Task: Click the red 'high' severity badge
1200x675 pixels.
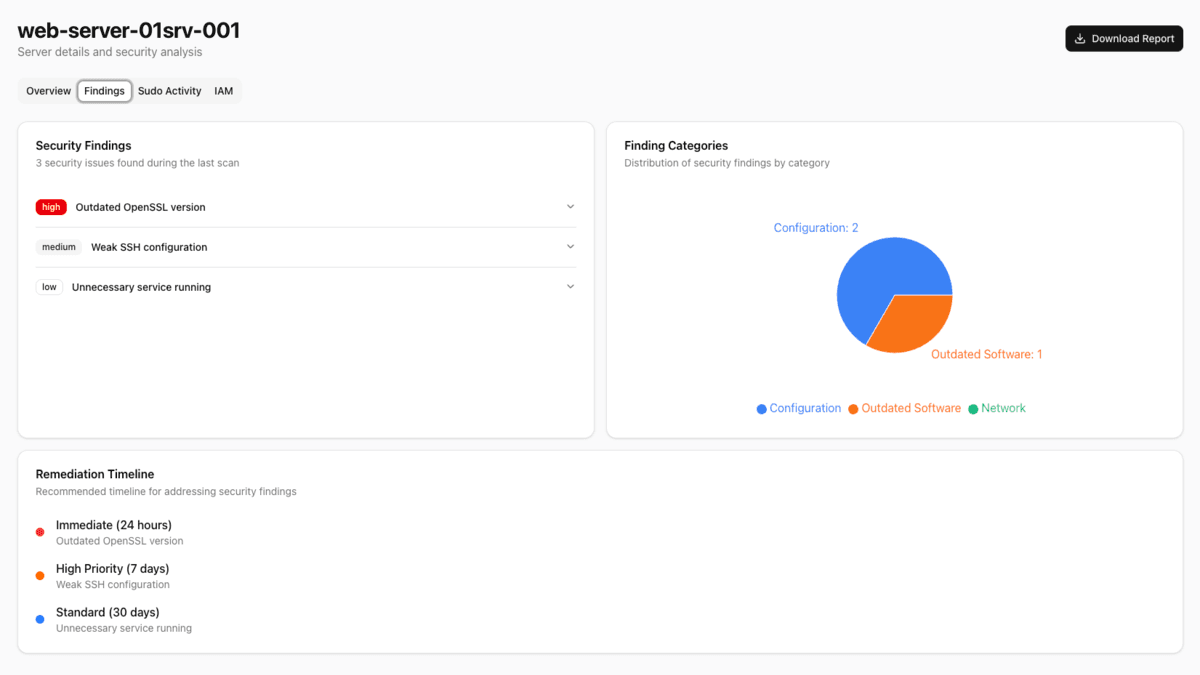Action: point(51,207)
